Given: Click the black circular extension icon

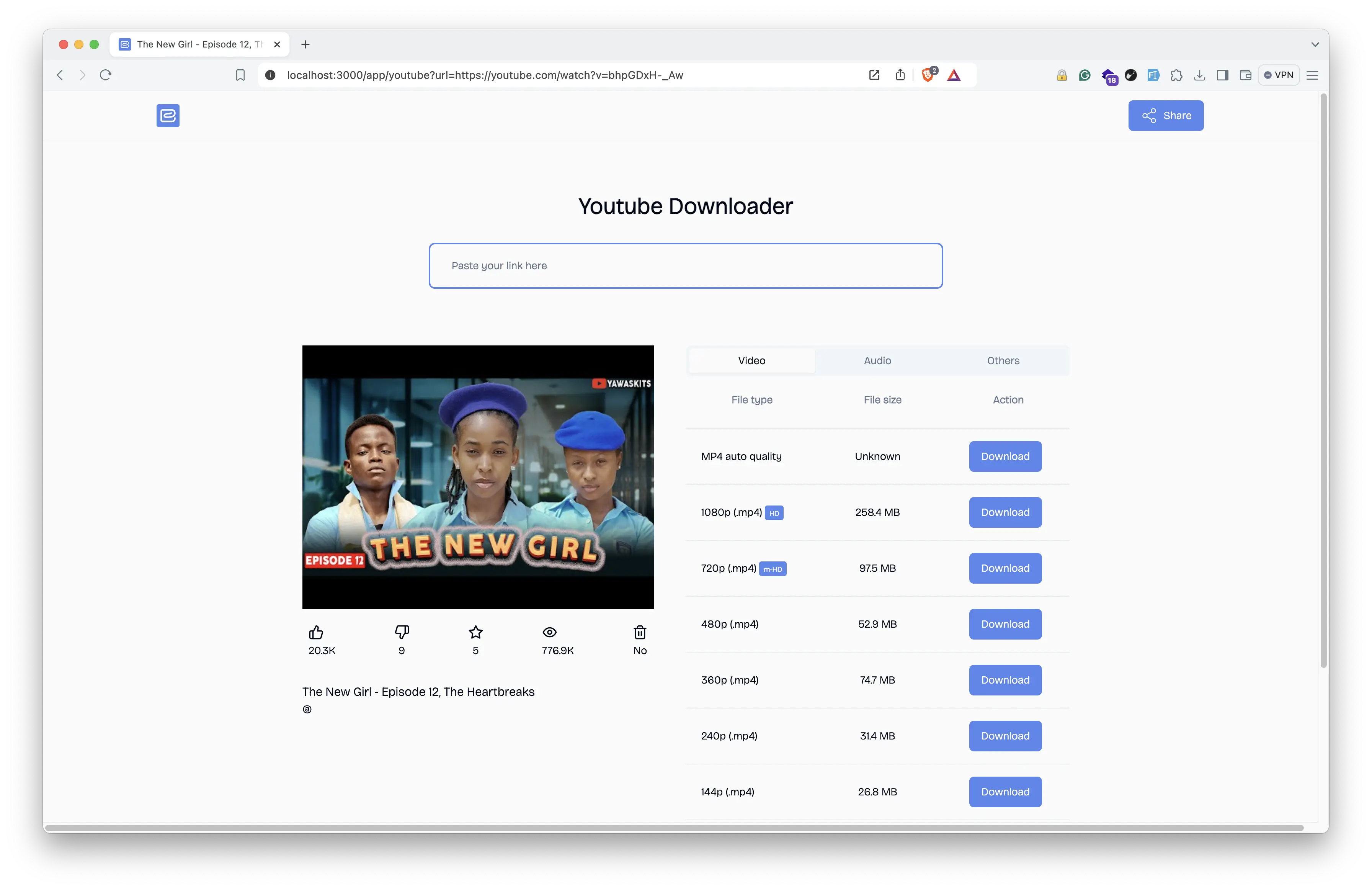Looking at the screenshot, I should [x=1130, y=75].
